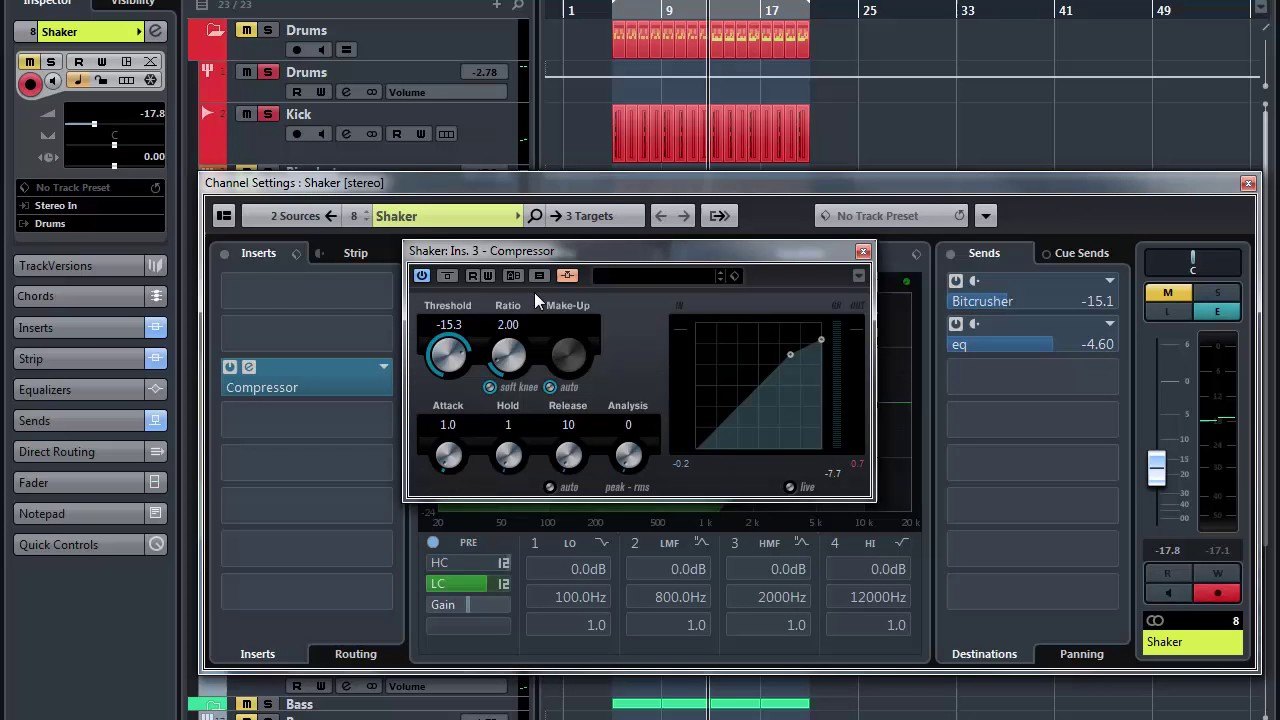The image size is (1280, 720).
Task: Click the band 1 frequency field 100.0Hz
Action: tap(567, 597)
